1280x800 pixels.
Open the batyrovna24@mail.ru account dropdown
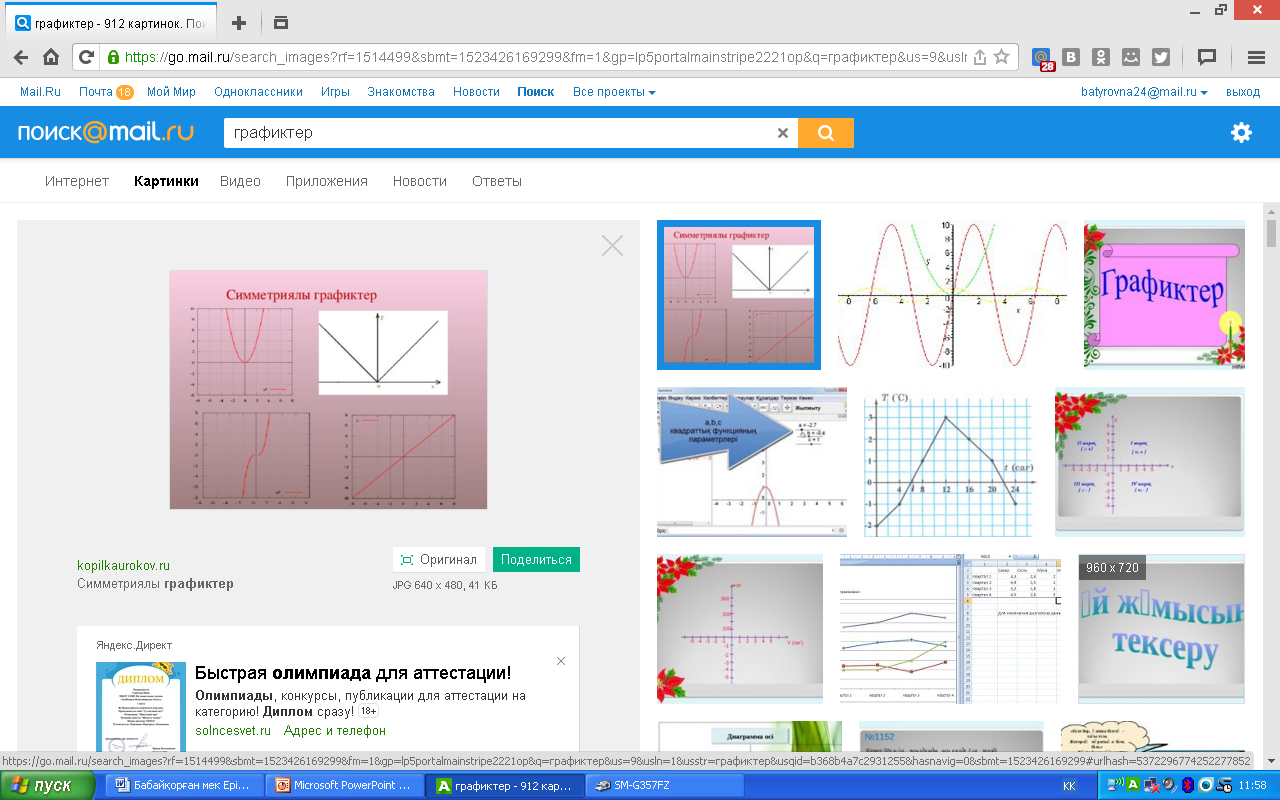(1144, 92)
